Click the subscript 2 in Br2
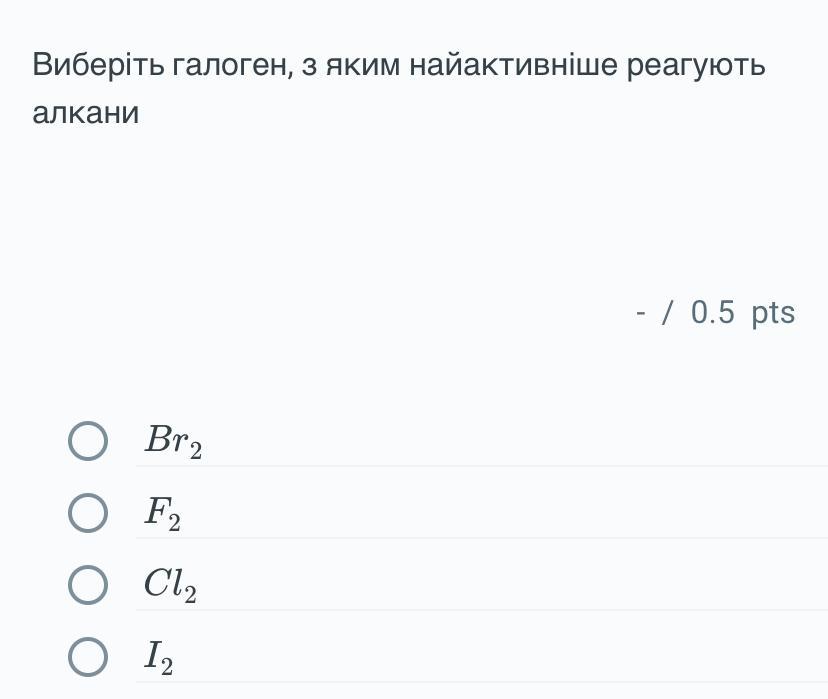Image resolution: width=828 pixels, height=699 pixels. [196, 451]
